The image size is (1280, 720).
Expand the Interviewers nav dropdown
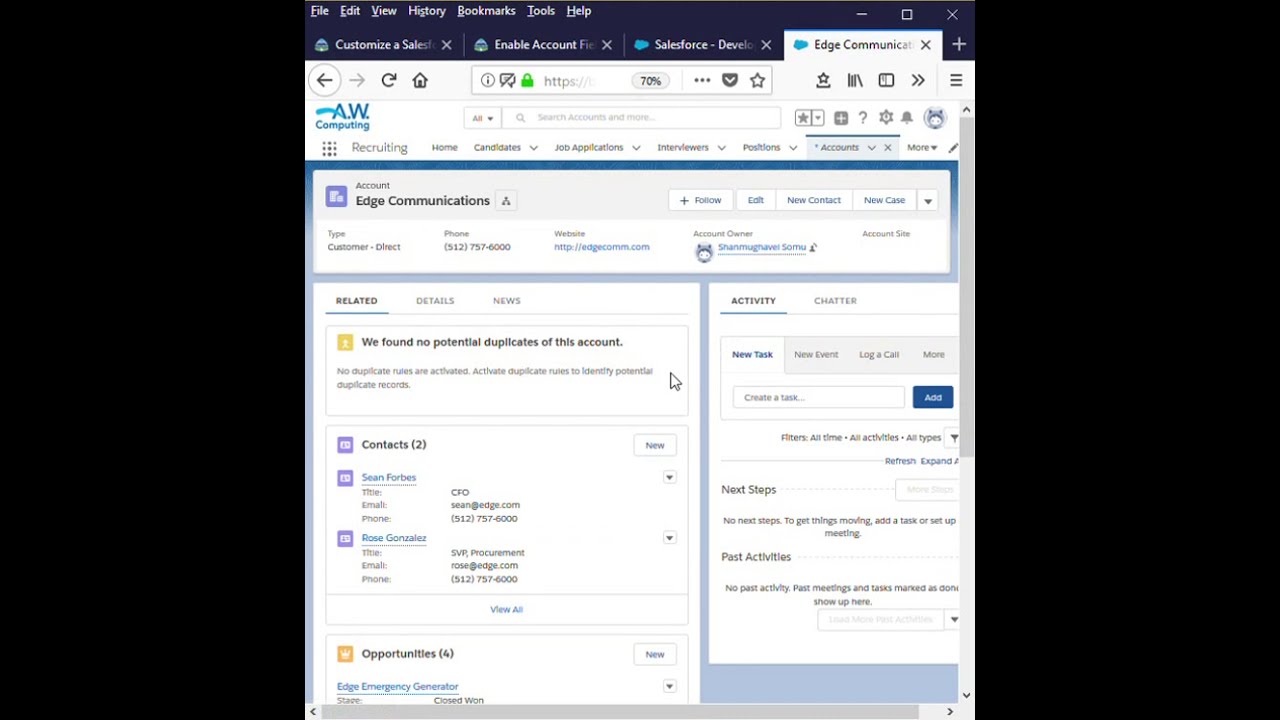(x=721, y=148)
